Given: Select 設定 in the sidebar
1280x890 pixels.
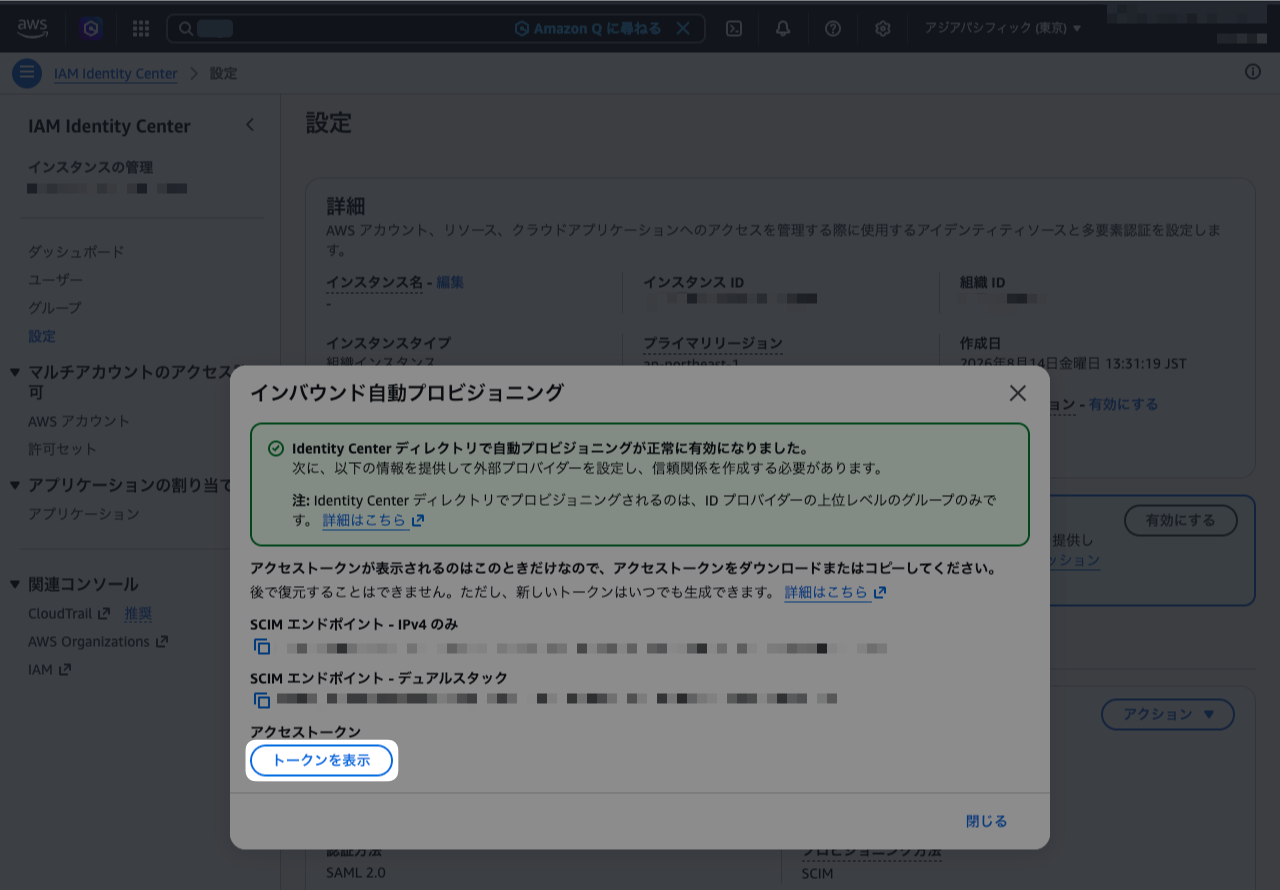Looking at the screenshot, I should point(42,336).
